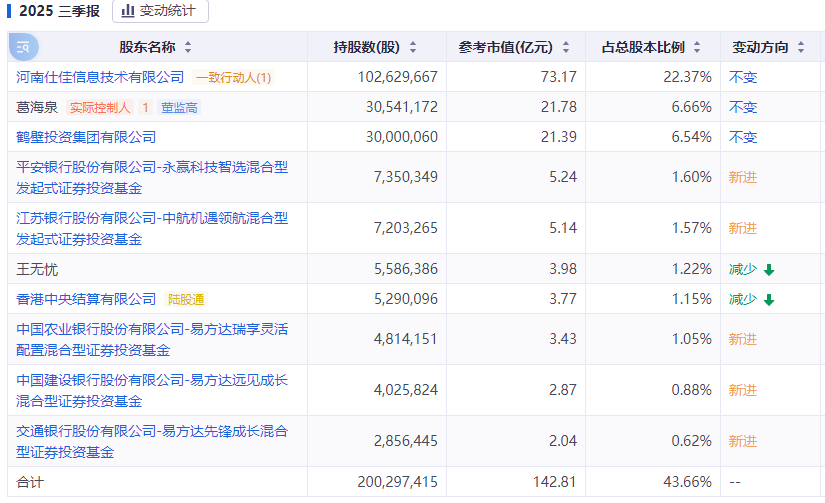Click the 一致行动人(1) tag
This screenshot has width=825, height=503.
[233, 77]
